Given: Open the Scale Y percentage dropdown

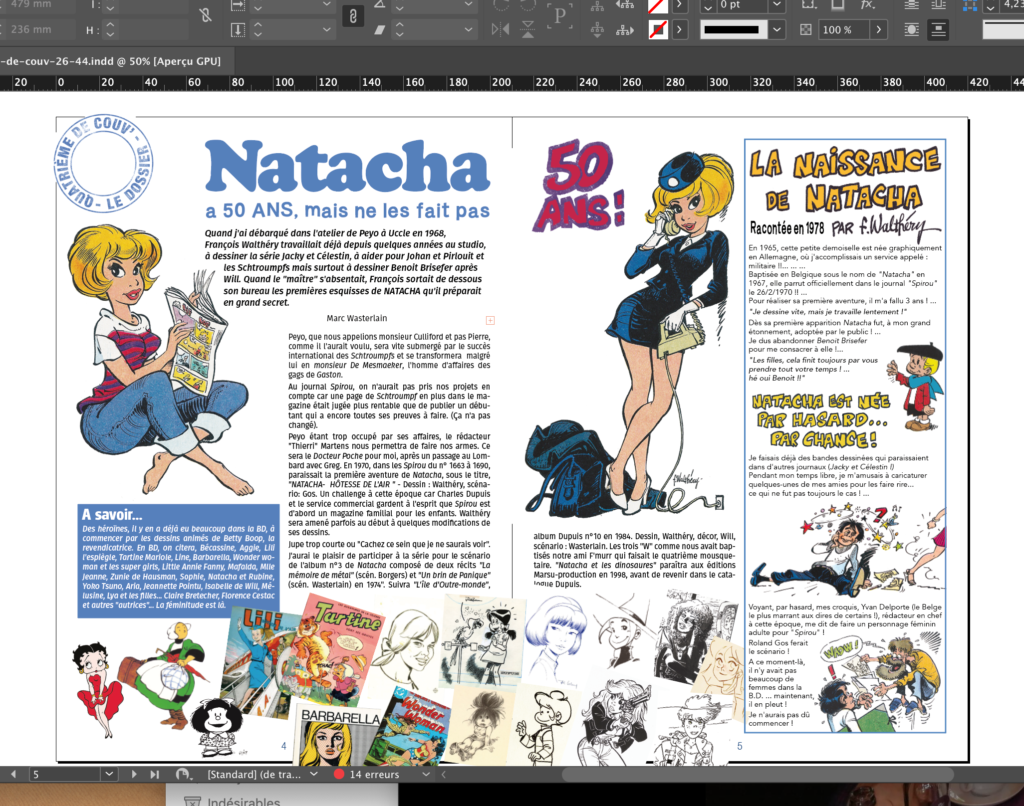Looking at the screenshot, I should coord(326,29).
